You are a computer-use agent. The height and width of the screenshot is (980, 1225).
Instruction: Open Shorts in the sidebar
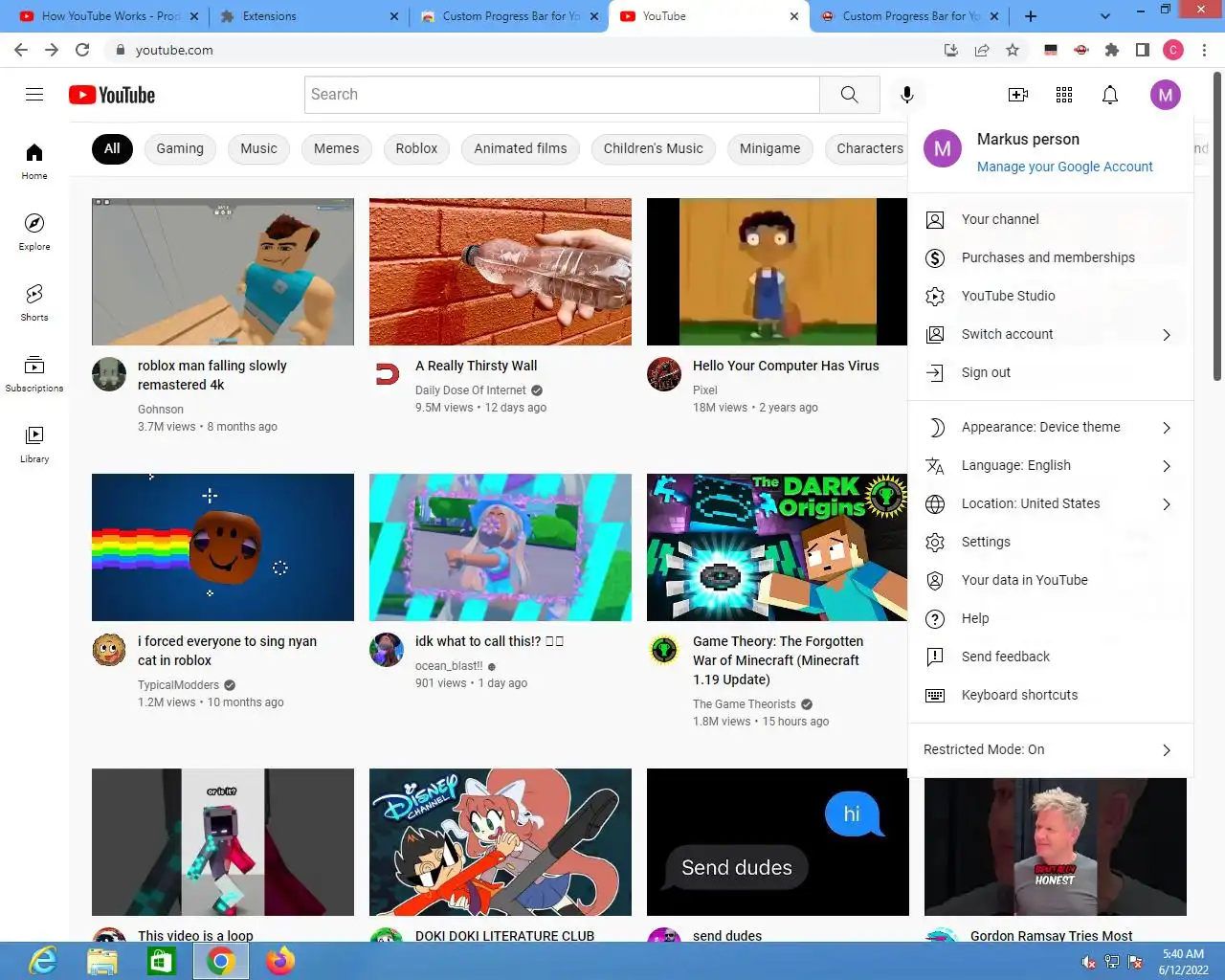34,302
